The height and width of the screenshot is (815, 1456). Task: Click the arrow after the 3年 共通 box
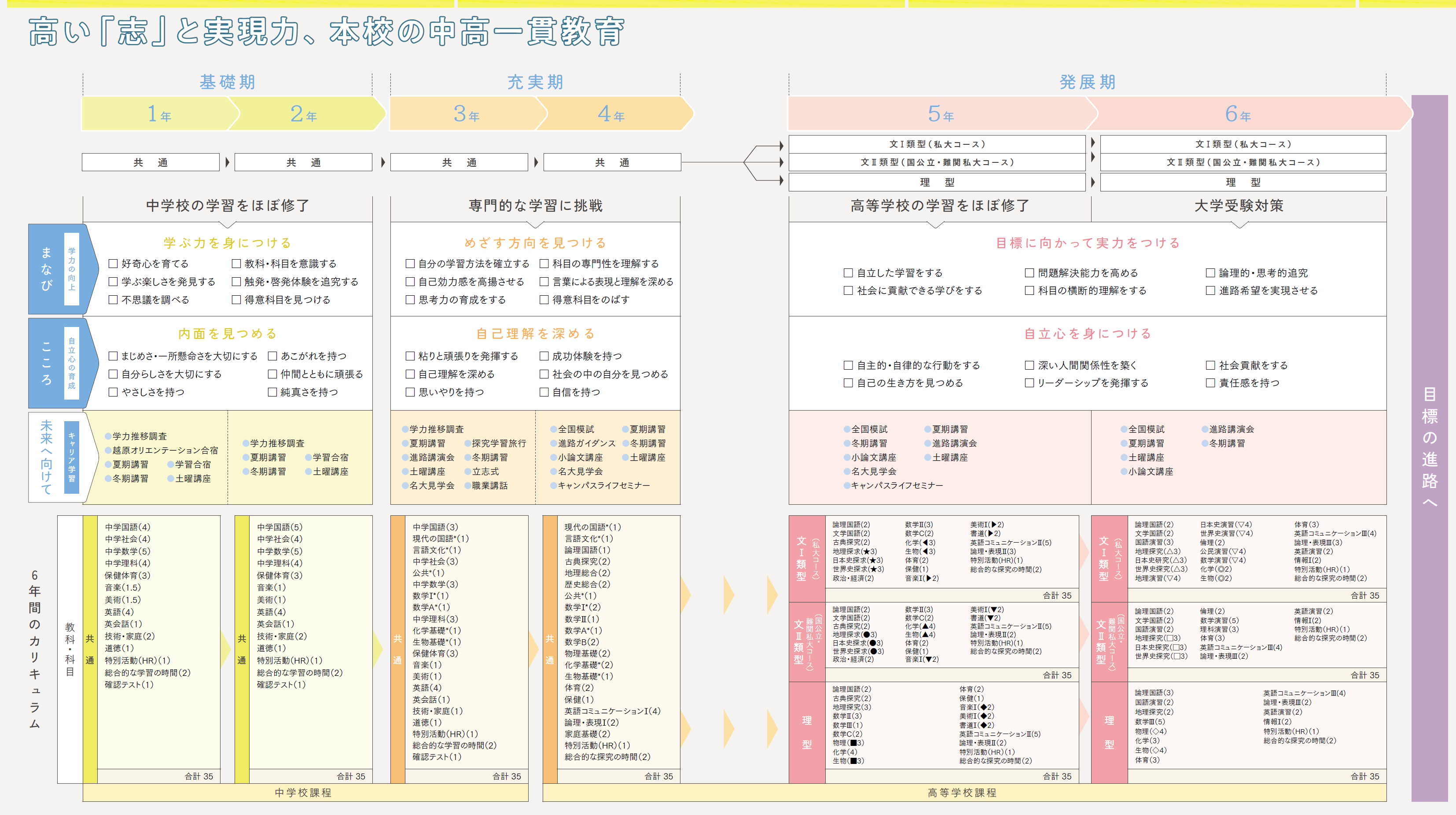pyautogui.click(x=537, y=163)
